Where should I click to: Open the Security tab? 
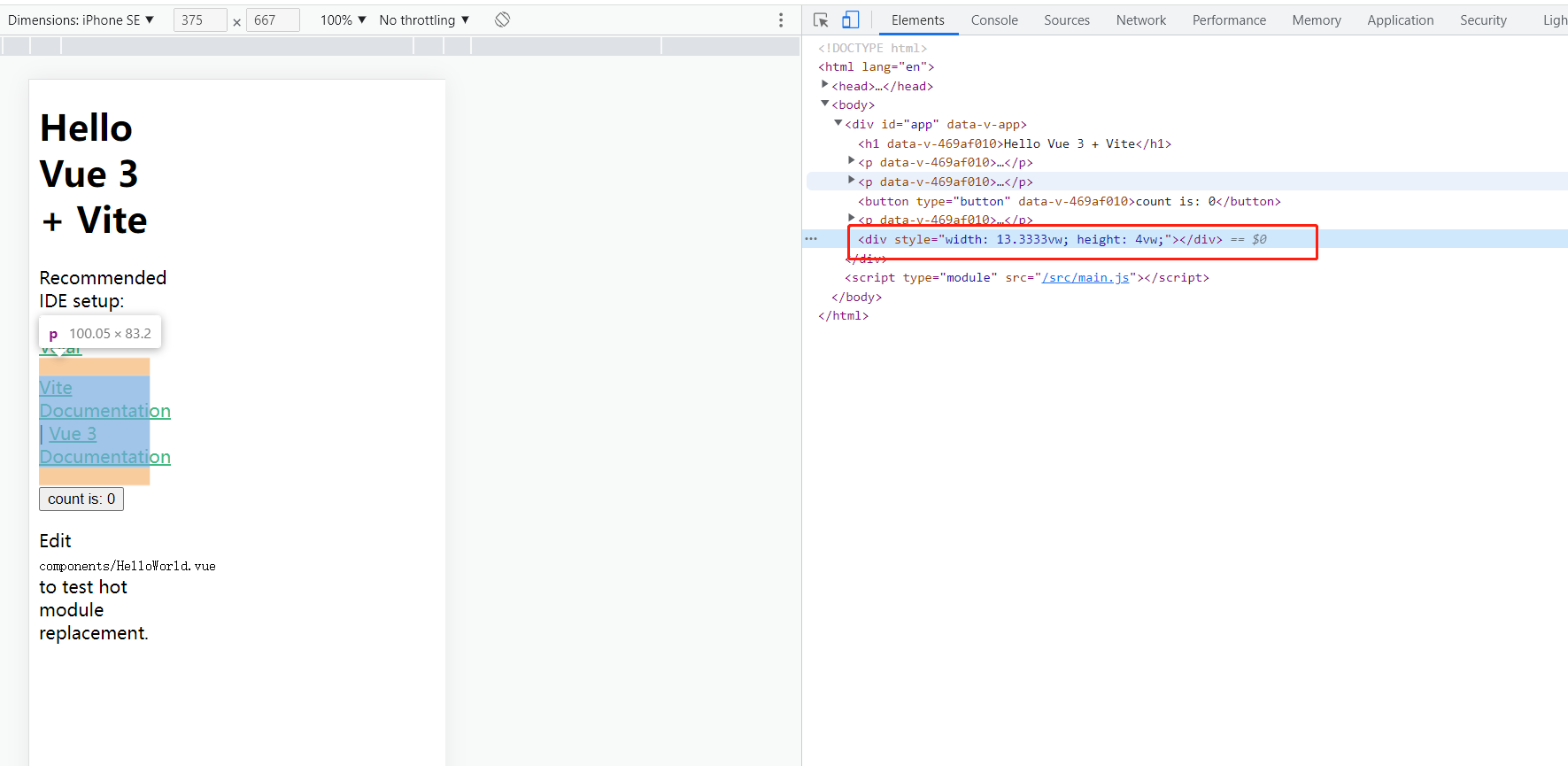coord(1483,19)
